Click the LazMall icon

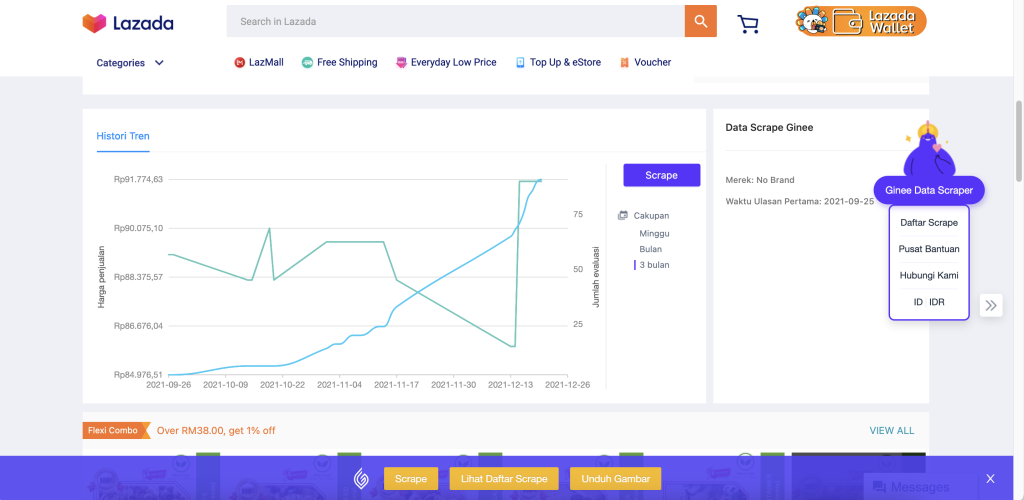tap(239, 63)
